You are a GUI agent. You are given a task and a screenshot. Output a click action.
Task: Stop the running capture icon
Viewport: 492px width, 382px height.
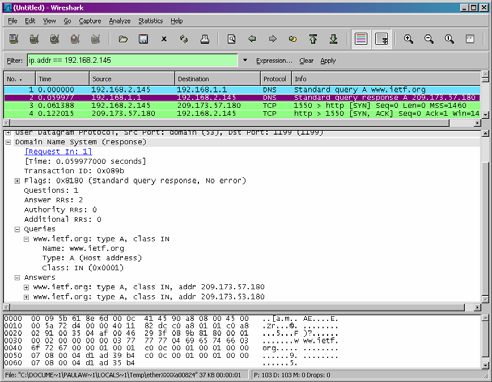75,39
